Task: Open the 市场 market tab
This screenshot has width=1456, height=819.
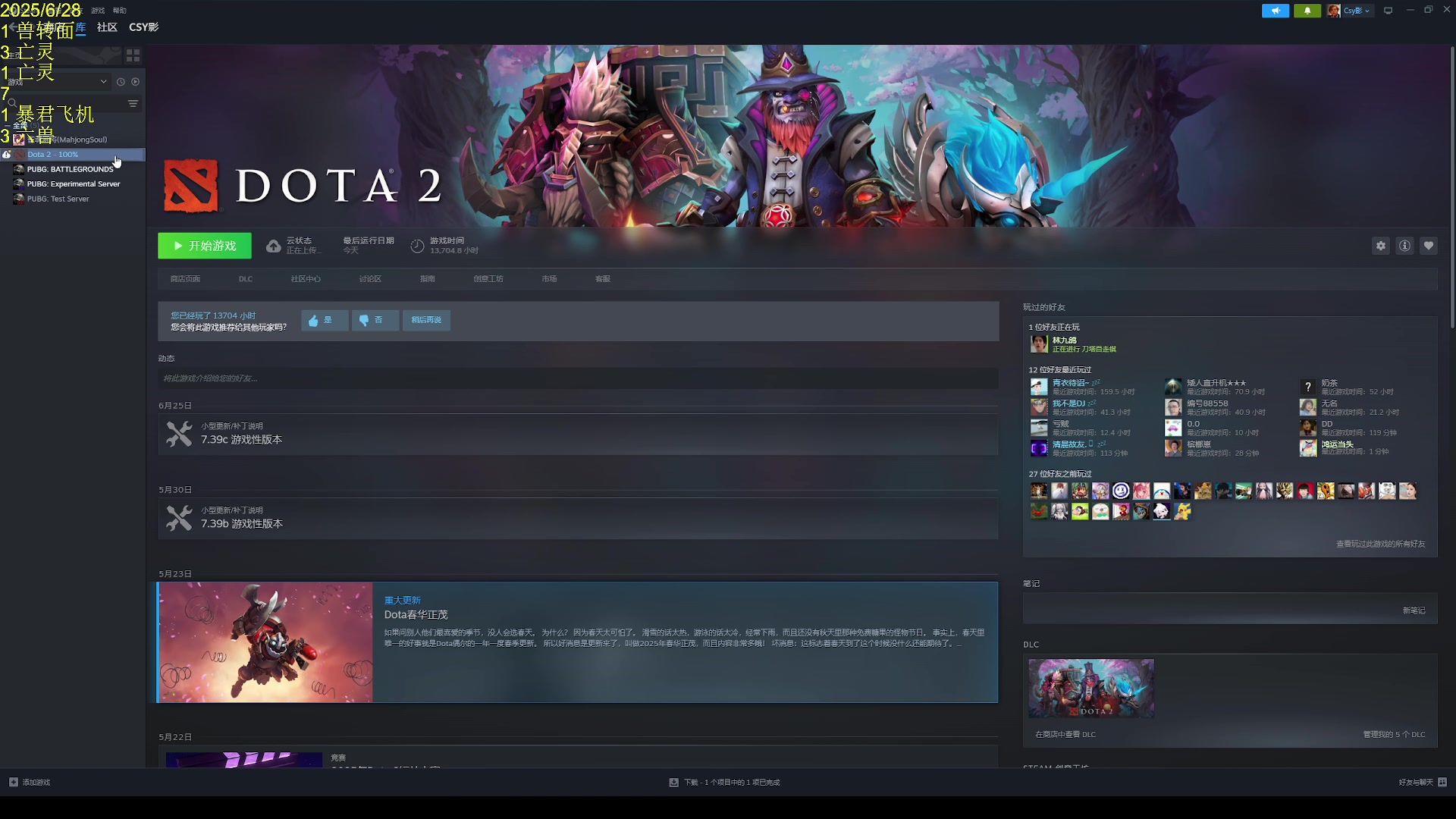Action: point(549,279)
